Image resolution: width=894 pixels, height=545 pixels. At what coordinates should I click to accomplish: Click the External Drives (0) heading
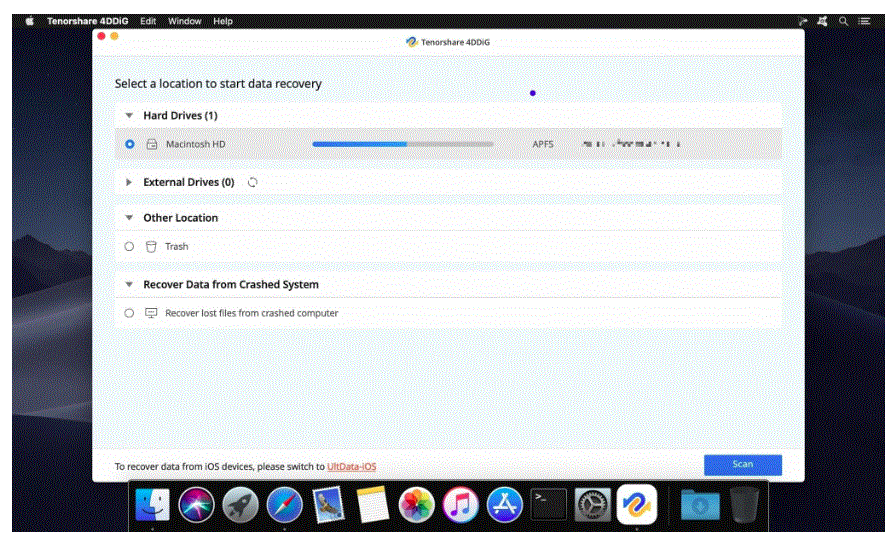(189, 182)
